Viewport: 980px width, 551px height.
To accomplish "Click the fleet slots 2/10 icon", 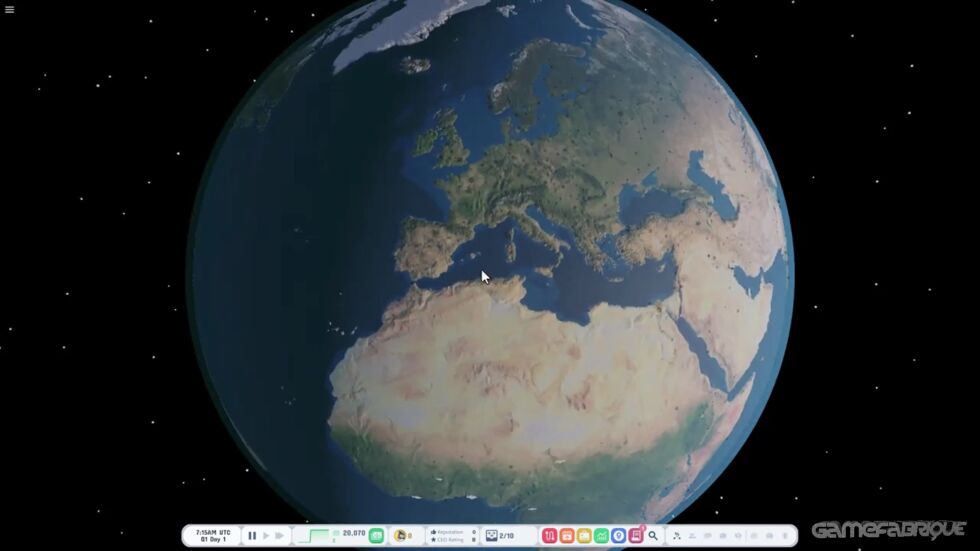I will pyautogui.click(x=492, y=536).
